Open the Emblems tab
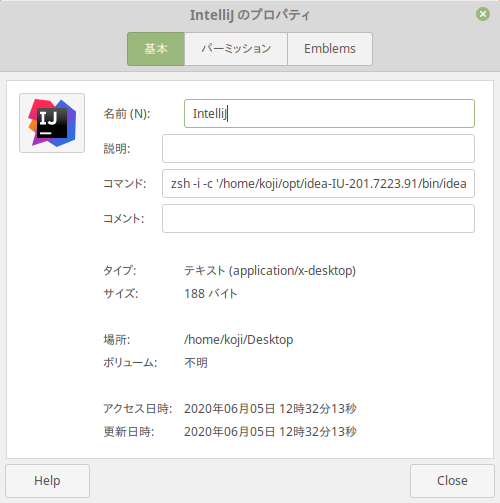The height and width of the screenshot is (503, 500). 330,49
